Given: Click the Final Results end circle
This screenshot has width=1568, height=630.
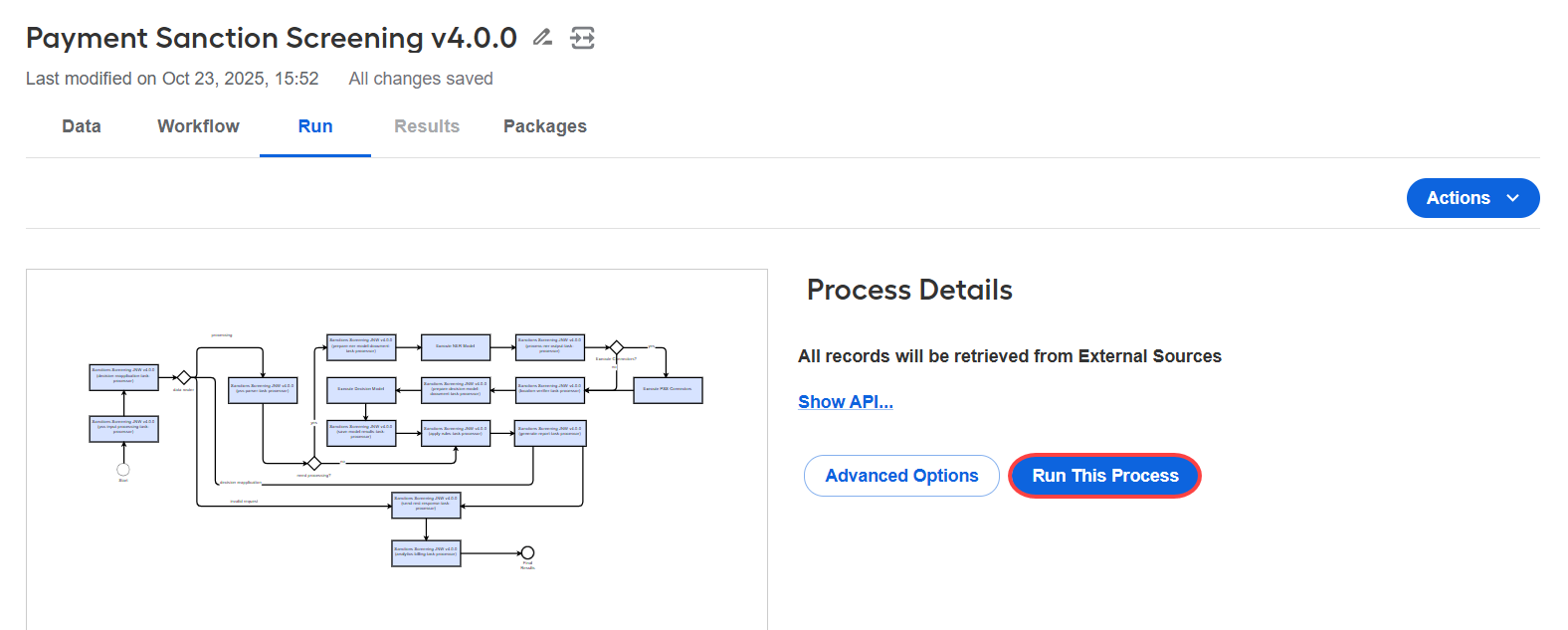Looking at the screenshot, I should click(x=528, y=553).
